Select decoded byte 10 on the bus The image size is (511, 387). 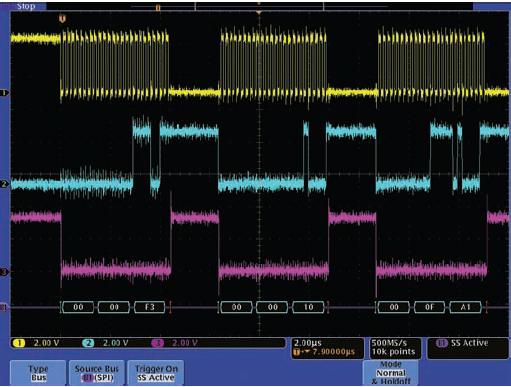coord(308,307)
